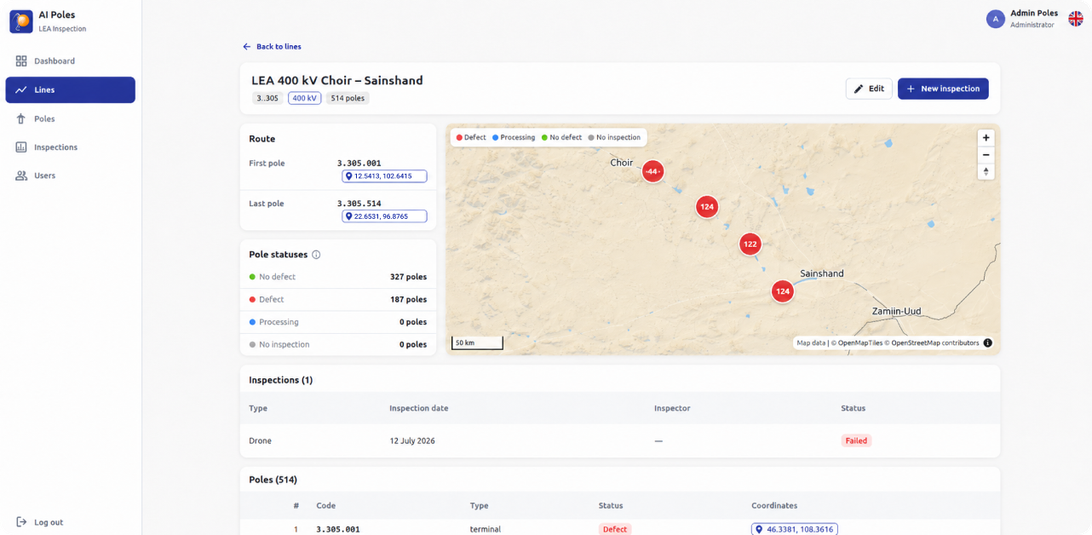Open the Drone inspection row
This screenshot has width=1092, height=535.
point(620,441)
